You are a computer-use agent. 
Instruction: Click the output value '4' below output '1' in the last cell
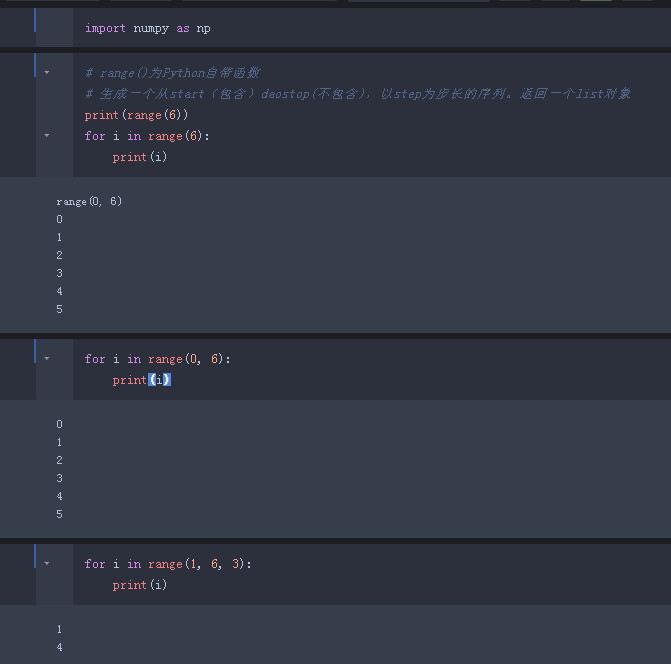[59, 647]
